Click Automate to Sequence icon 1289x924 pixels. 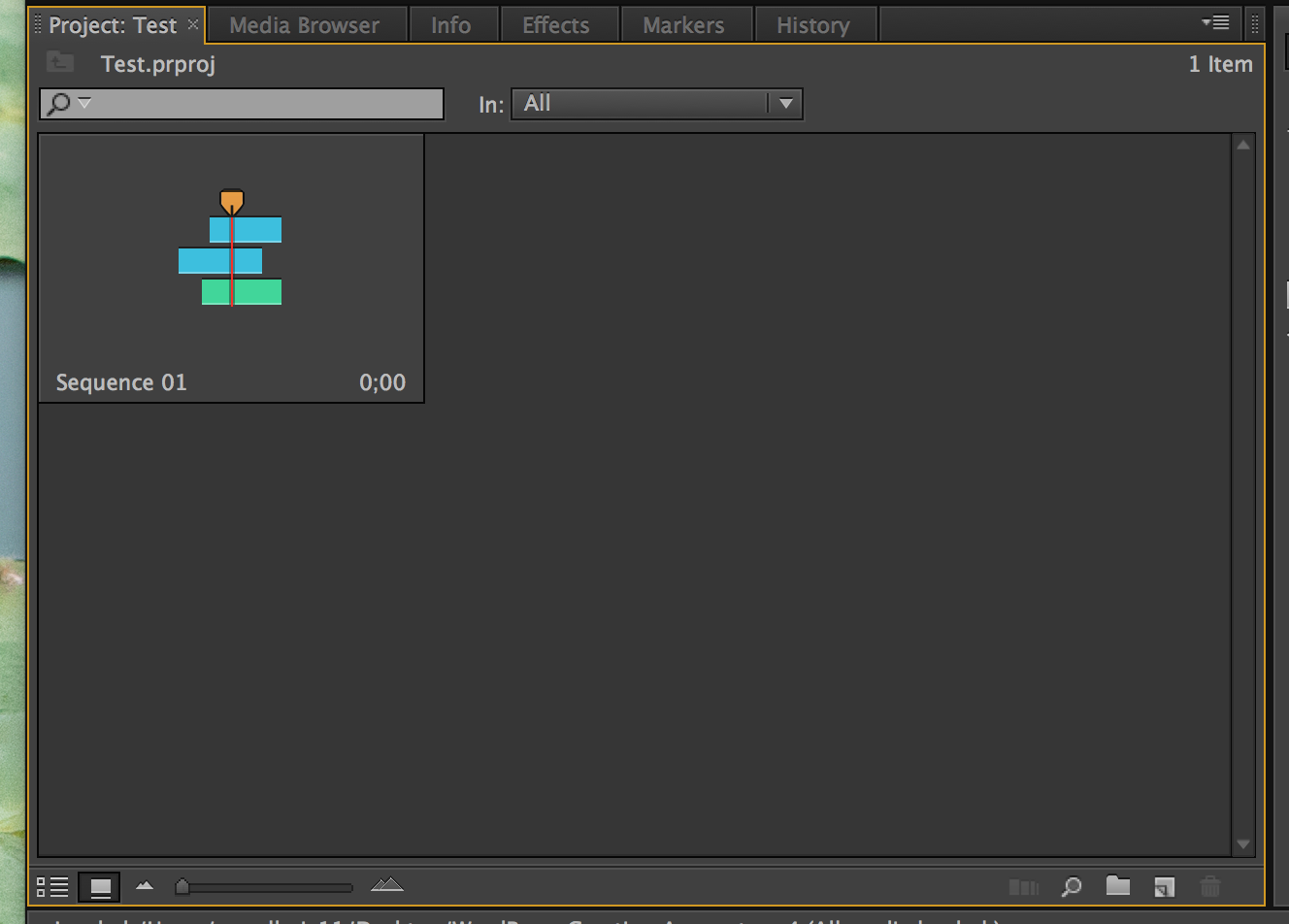point(1023,886)
